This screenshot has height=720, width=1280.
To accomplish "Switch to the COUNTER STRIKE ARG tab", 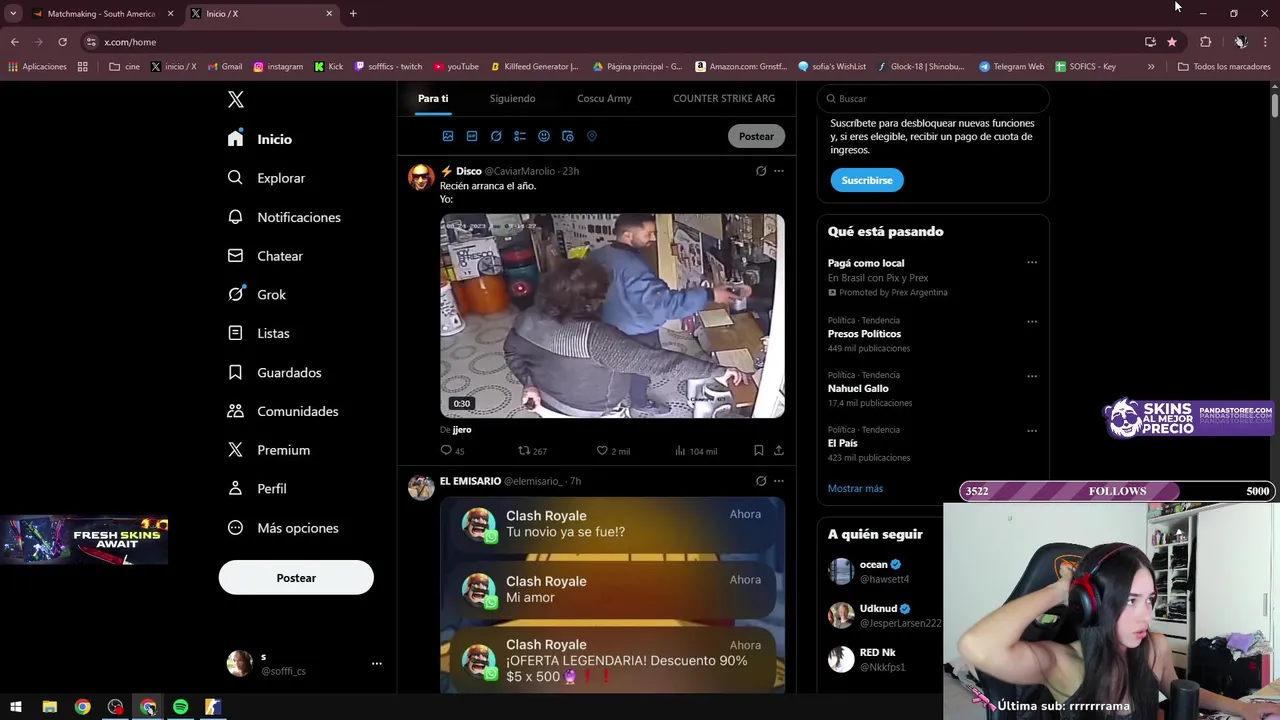I will pyautogui.click(x=724, y=98).
